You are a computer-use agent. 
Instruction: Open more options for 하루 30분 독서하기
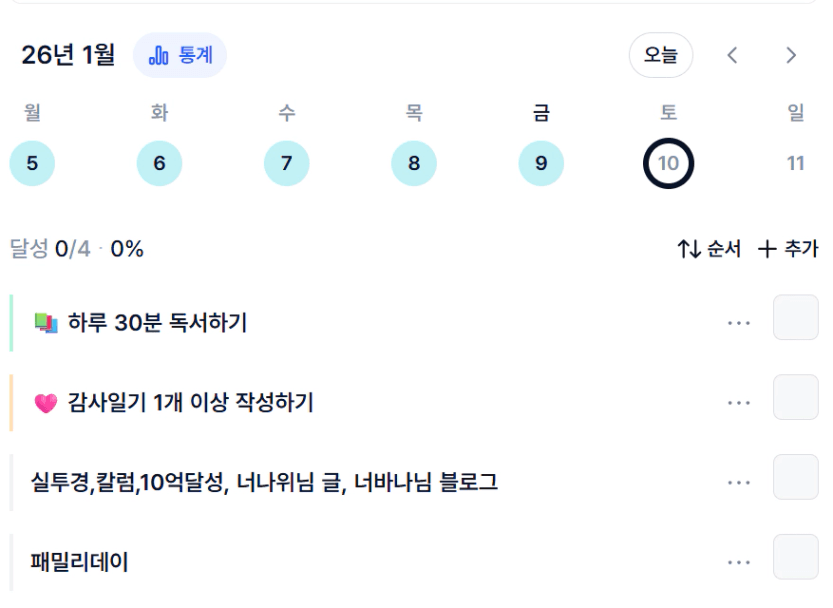[739, 323]
